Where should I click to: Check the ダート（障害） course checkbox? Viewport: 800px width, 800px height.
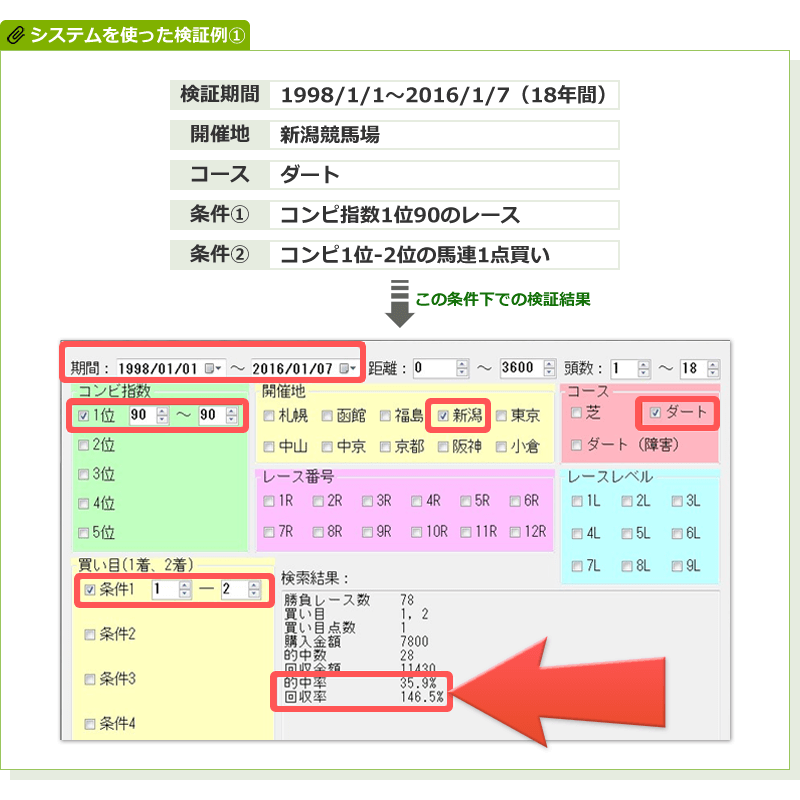tap(576, 444)
